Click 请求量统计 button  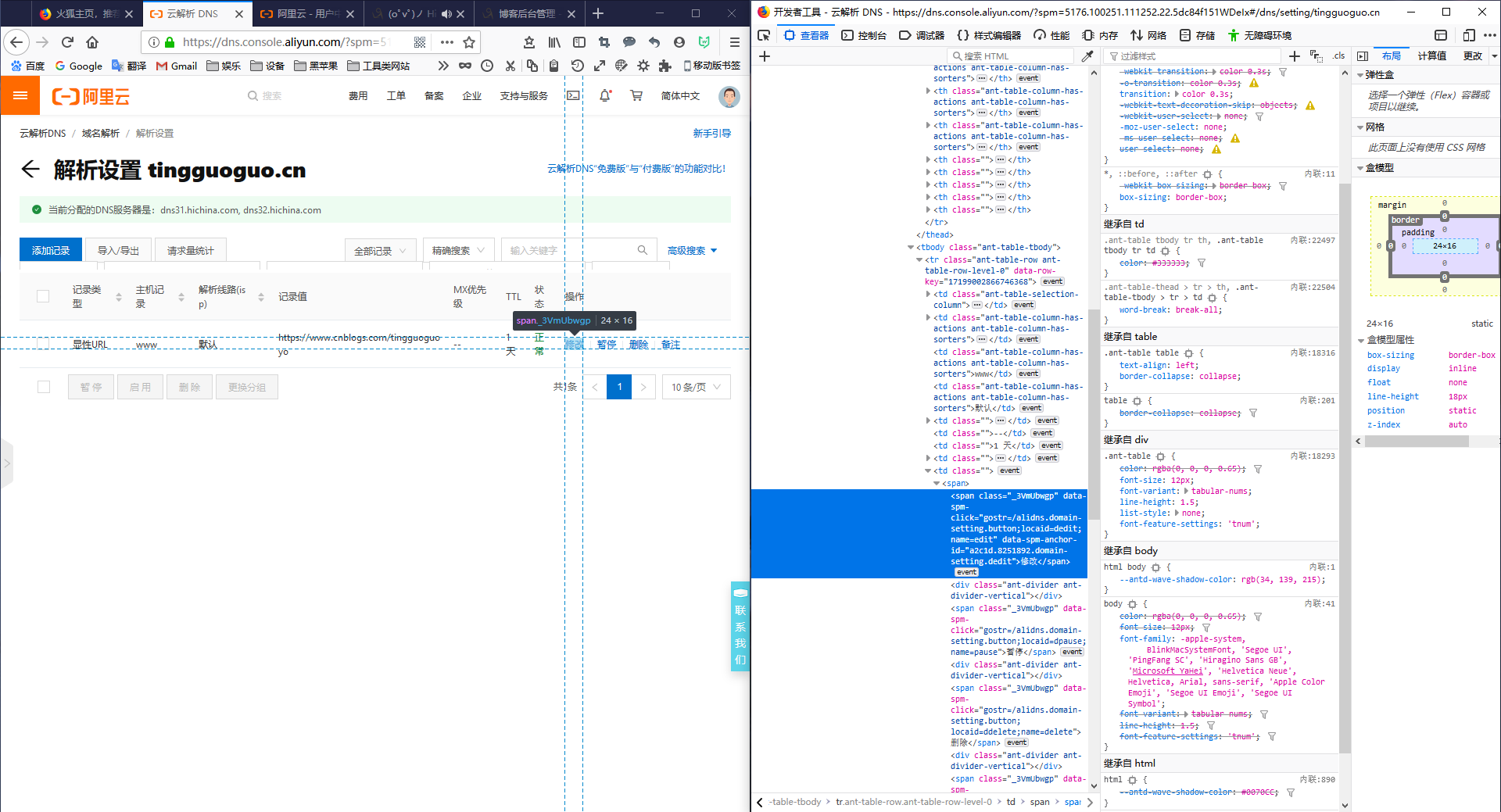(190, 250)
